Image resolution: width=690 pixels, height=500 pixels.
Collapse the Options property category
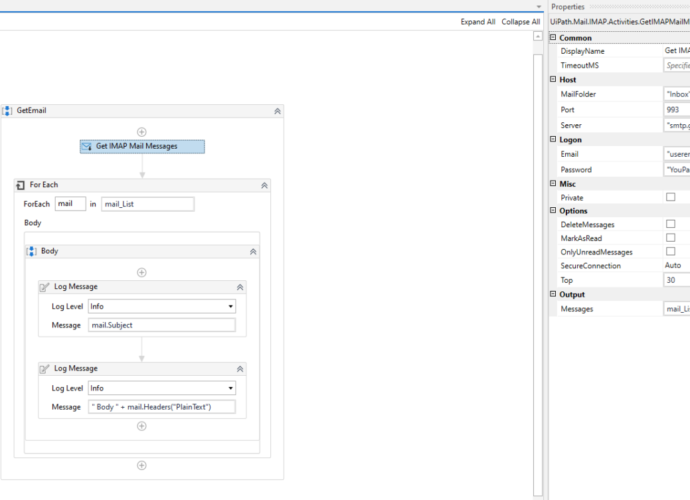pos(553,211)
